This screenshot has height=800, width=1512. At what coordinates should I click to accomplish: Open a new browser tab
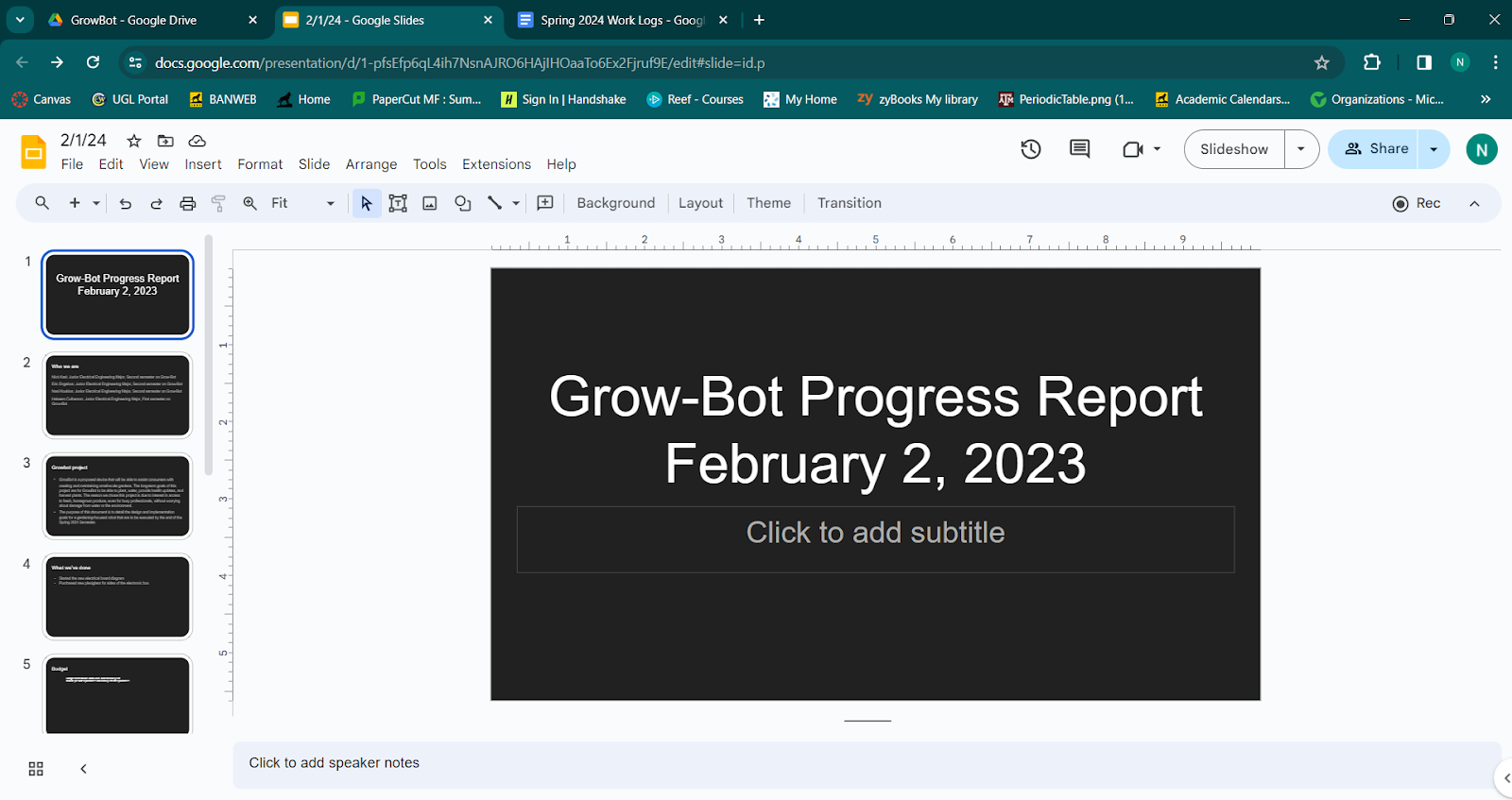pos(759,20)
